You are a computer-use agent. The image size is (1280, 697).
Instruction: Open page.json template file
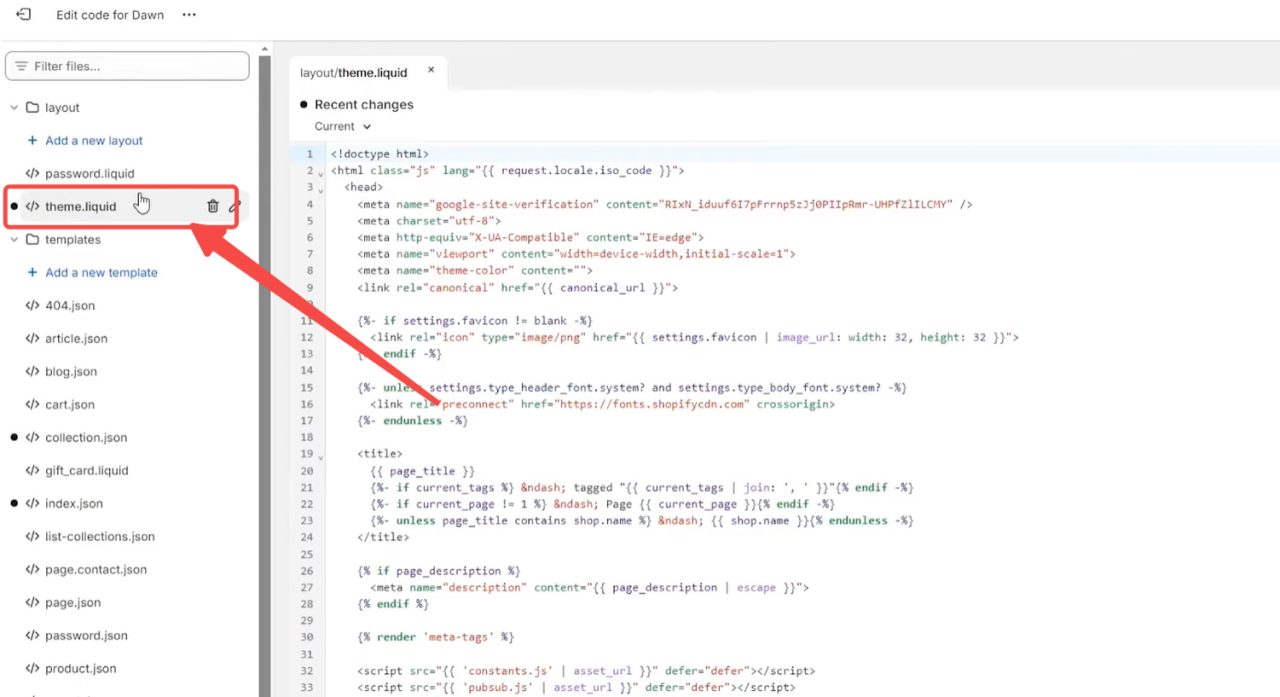click(x=73, y=602)
